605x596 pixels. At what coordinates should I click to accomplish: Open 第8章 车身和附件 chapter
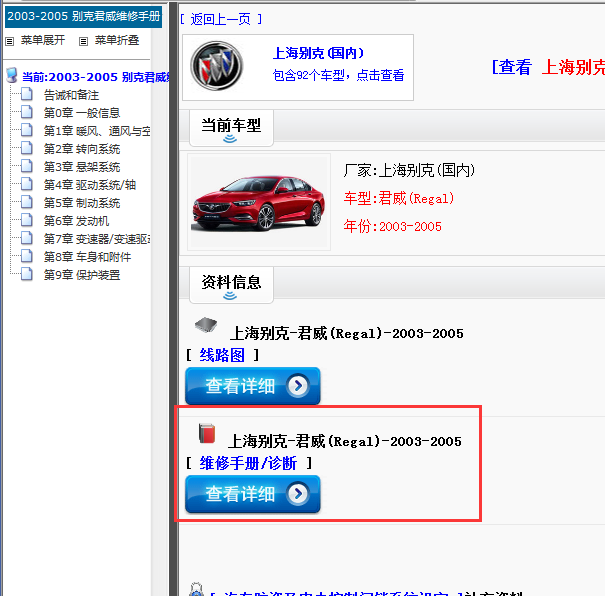[87, 257]
